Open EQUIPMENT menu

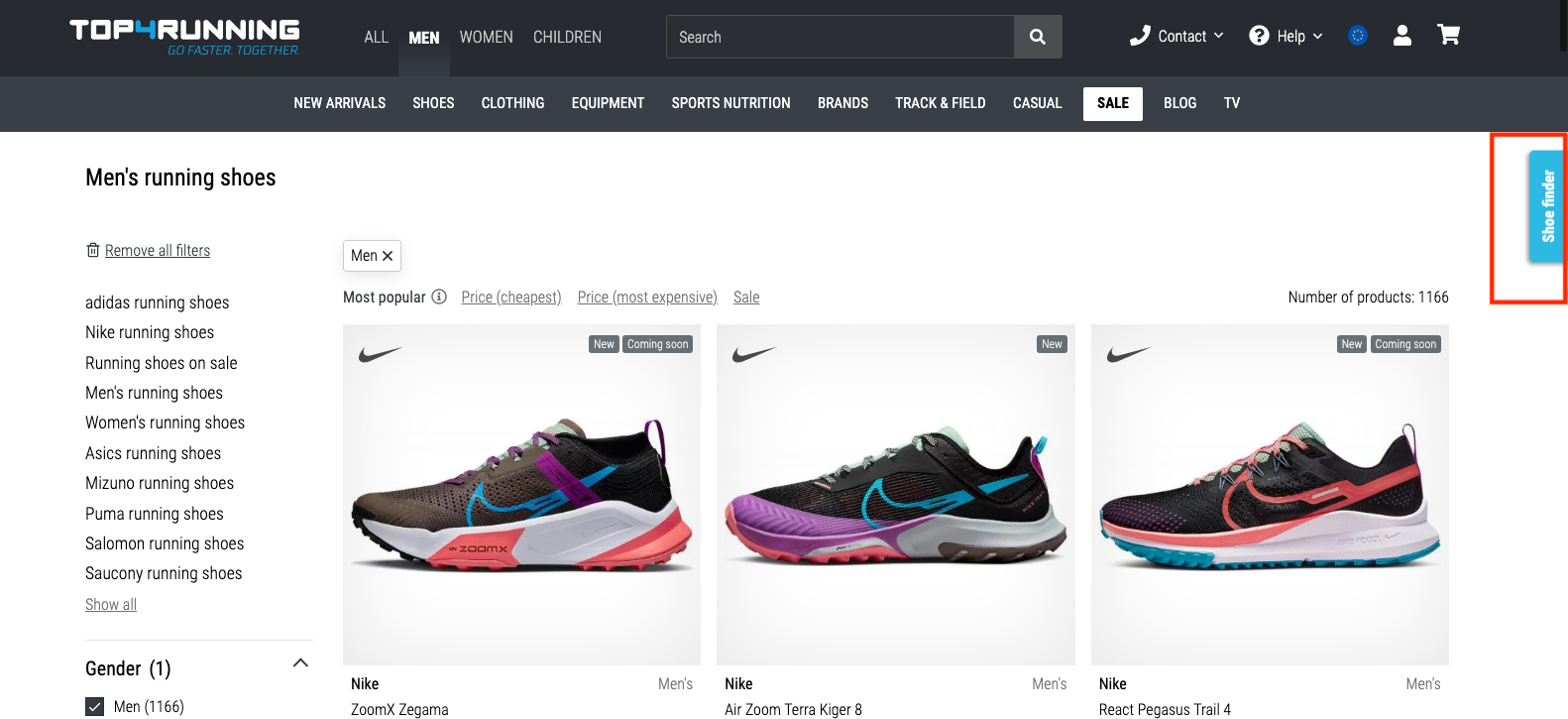click(x=608, y=103)
